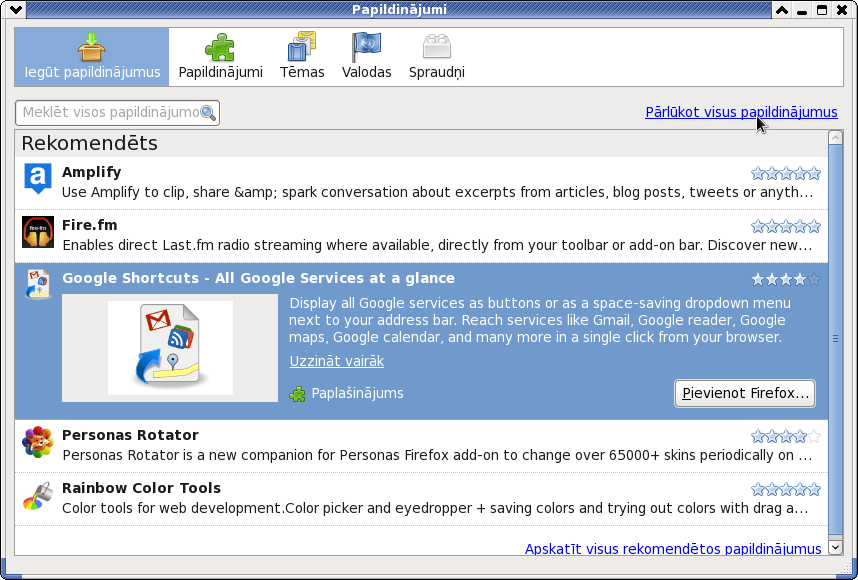
Task: Click the Google Shortcuts small icon
Action: tap(38, 284)
